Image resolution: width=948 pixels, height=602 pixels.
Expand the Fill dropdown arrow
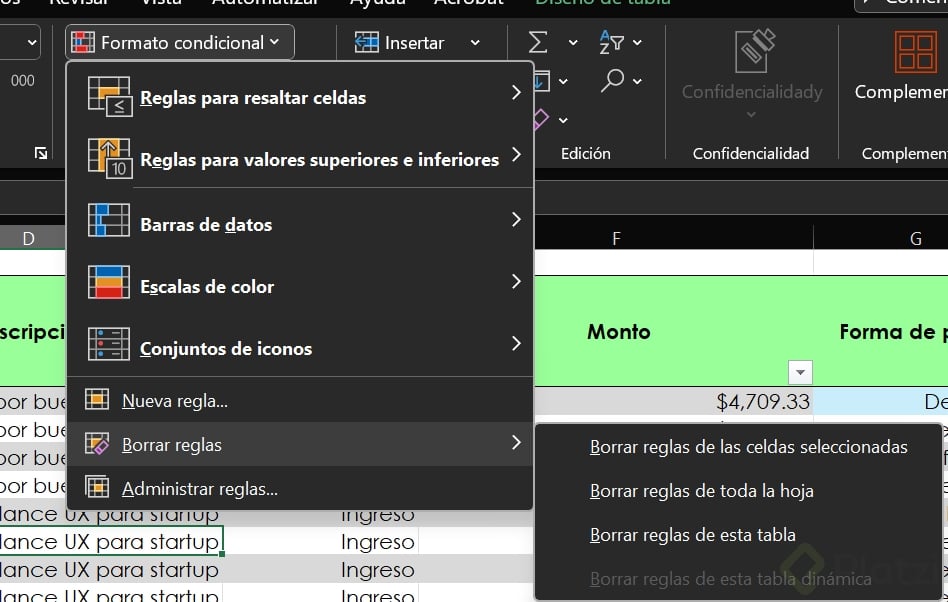[563, 81]
